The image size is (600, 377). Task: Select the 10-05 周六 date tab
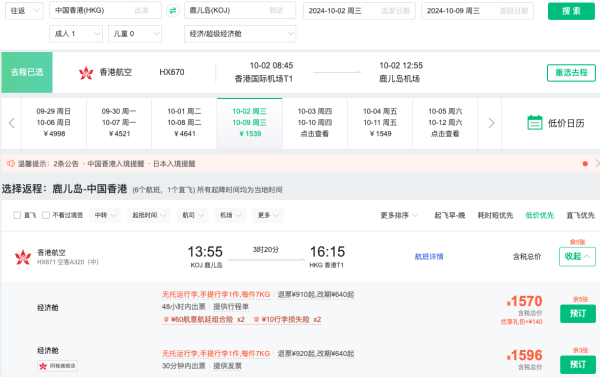click(445, 123)
